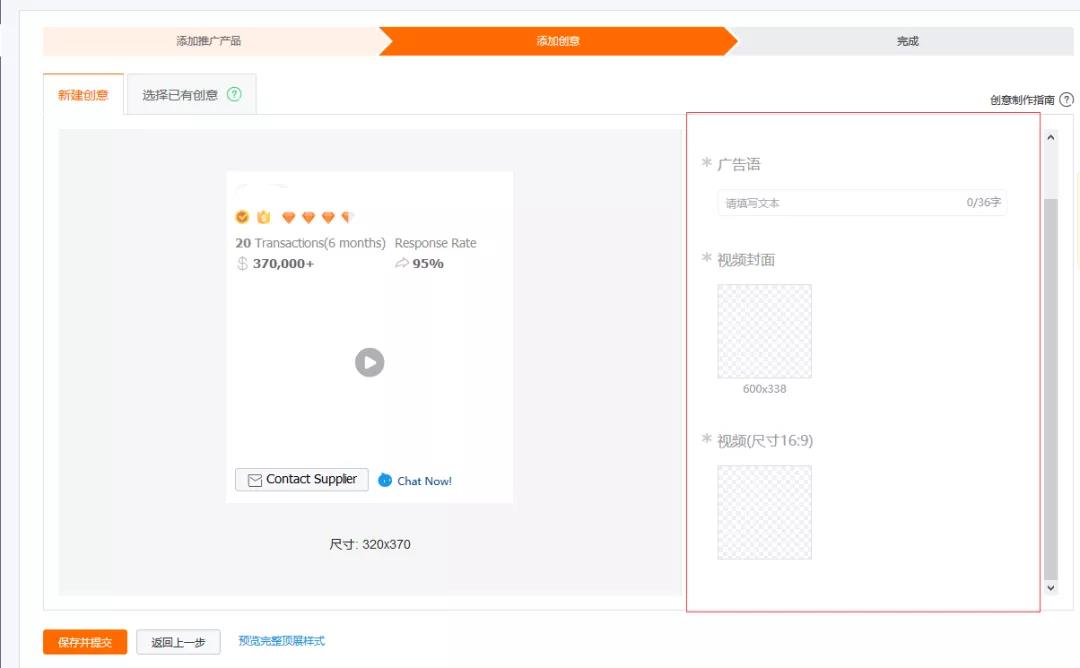Screen dimensions: 1080x668
Task: Click the 返回上一步 button
Action: 178,642
